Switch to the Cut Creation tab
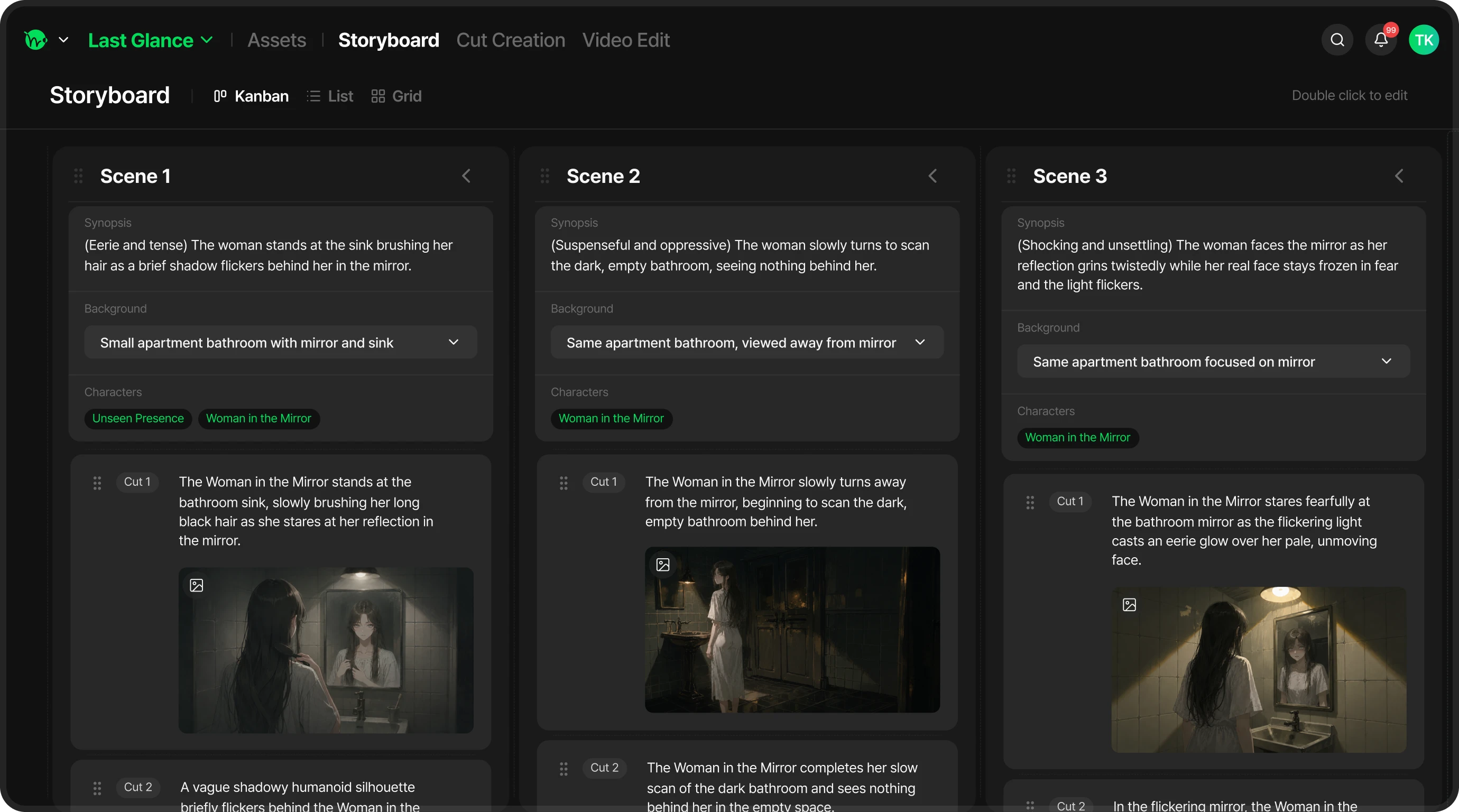This screenshot has width=1459, height=812. click(510, 40)
